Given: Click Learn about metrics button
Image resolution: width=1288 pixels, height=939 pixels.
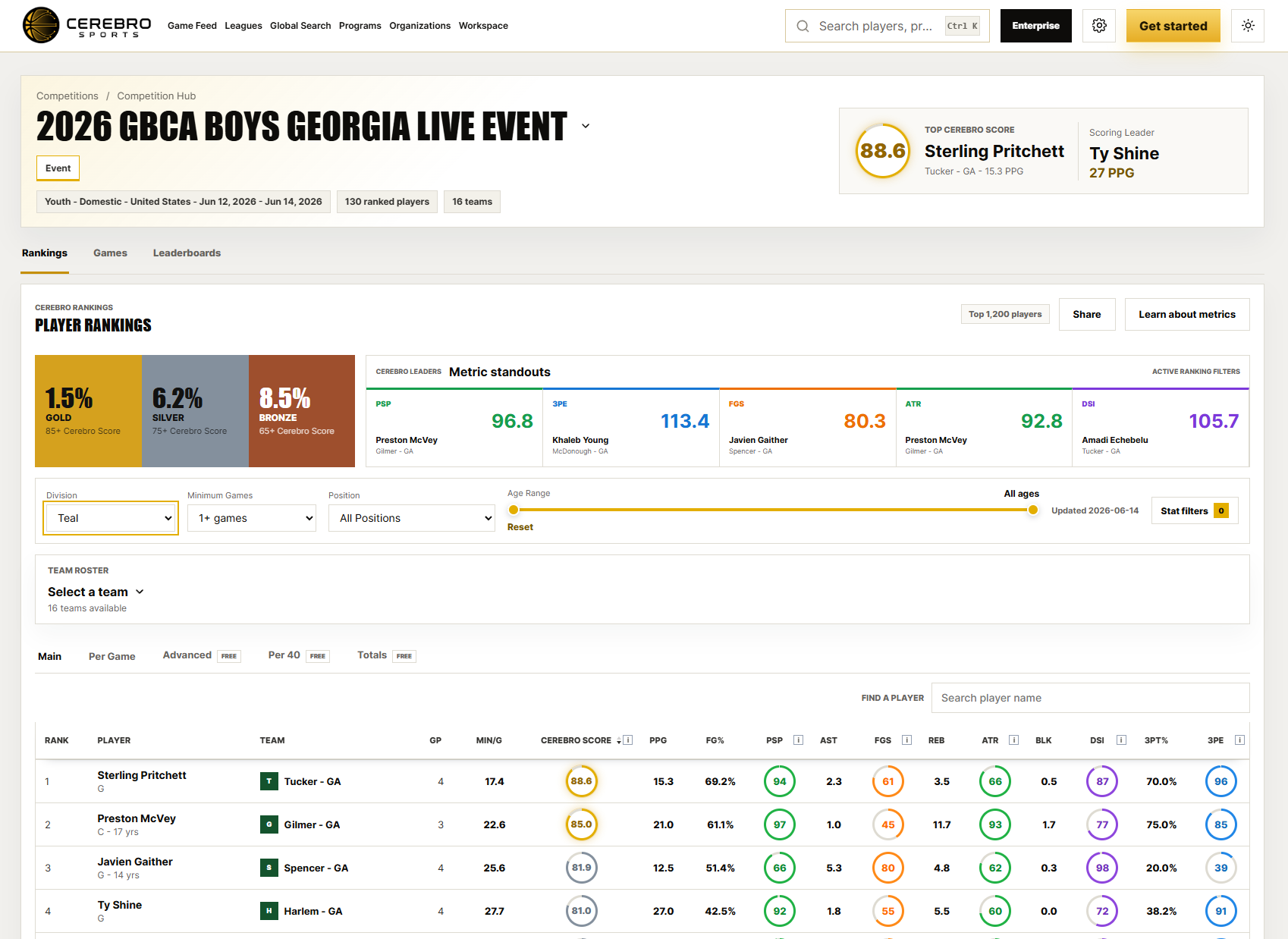Looking at the screenshot, I should tap(1187, 314).
